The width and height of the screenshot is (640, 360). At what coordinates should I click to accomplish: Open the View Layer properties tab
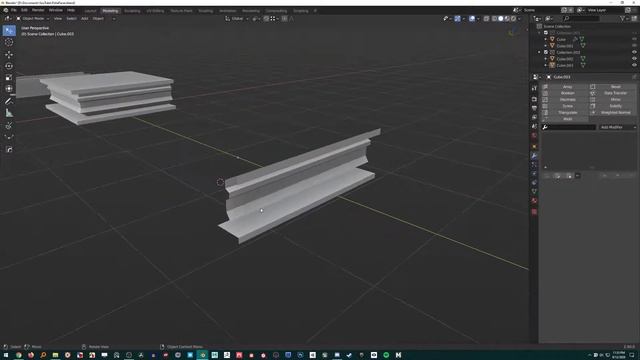click(x=534, y=117)
